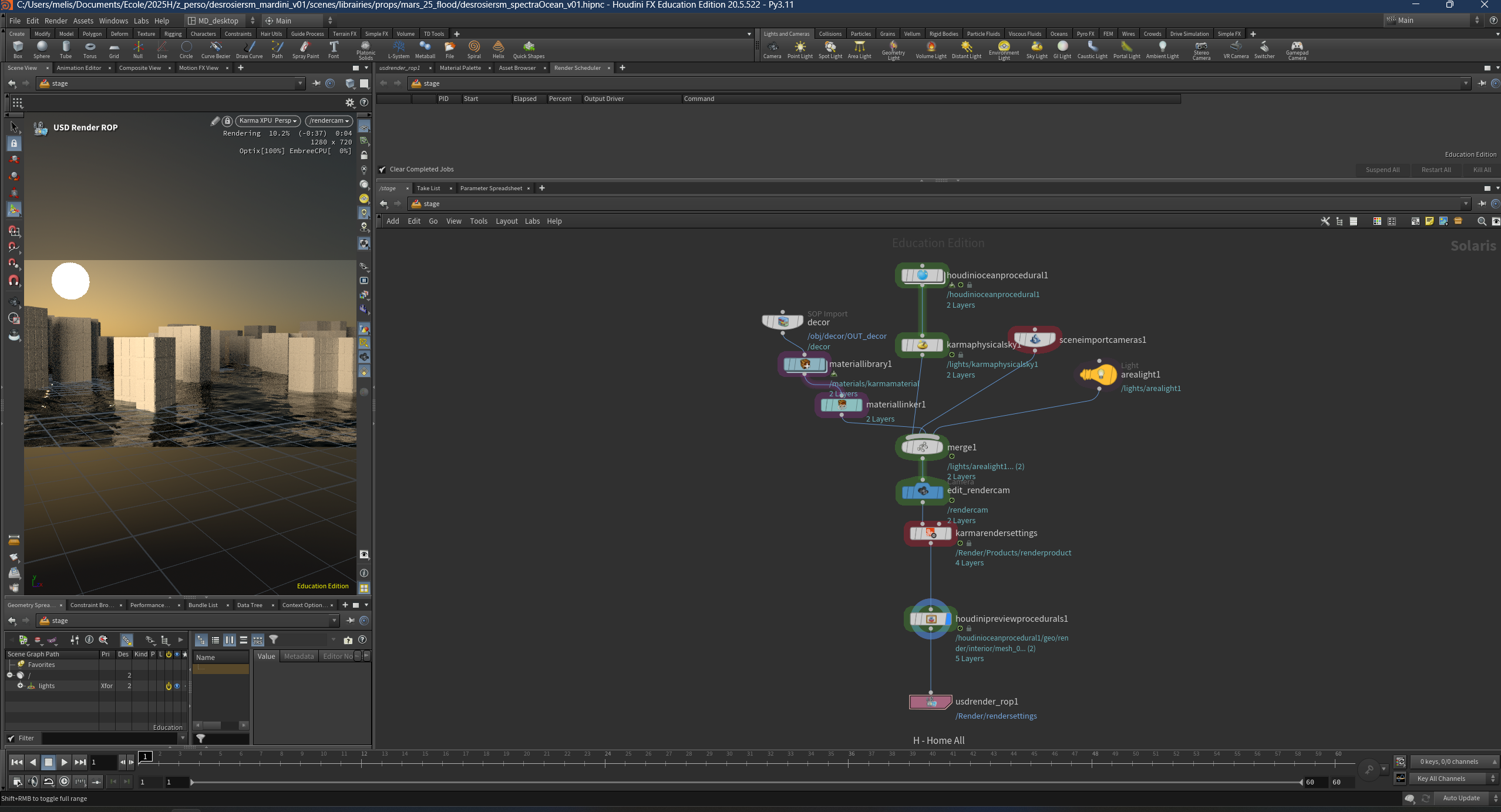Toggle the viewport render lock icon
This screenshot has height=812, width=1501.
(x=227, y=121)
